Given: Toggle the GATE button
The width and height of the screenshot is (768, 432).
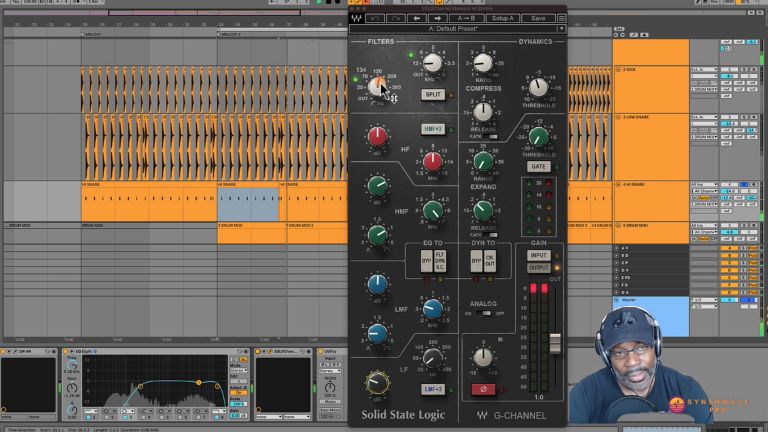Looking at the screenshot, I should (x=538, y=167).
